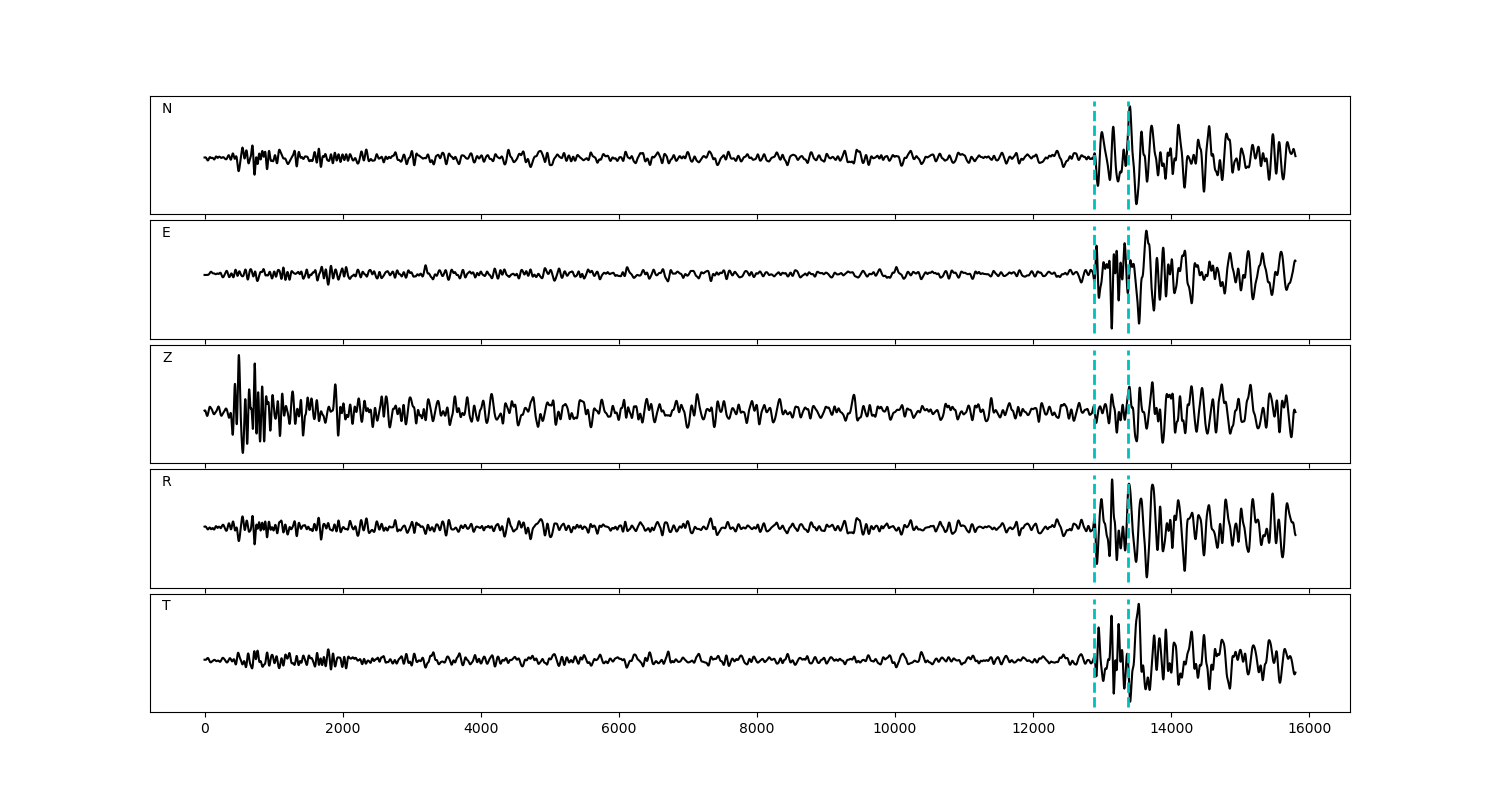Click the E channel label
Screen dimensions: 1500x800
pos(166,233)
